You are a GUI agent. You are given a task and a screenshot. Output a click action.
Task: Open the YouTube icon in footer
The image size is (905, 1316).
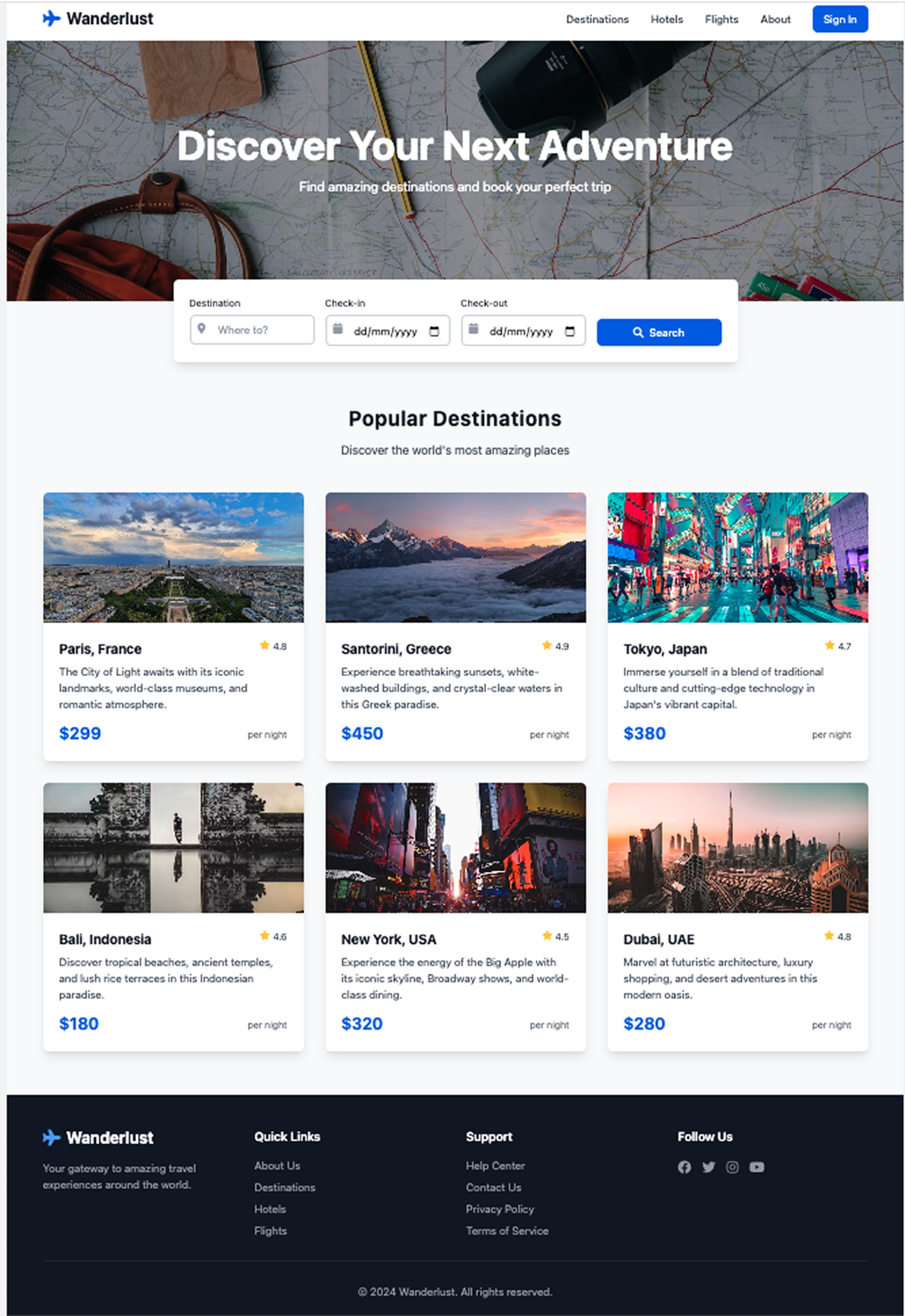pos(756,1167)
